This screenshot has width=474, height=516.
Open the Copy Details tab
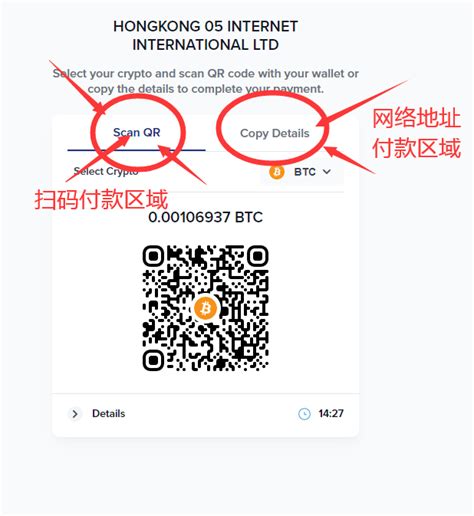pyautogui.click(x=275, y=133)
